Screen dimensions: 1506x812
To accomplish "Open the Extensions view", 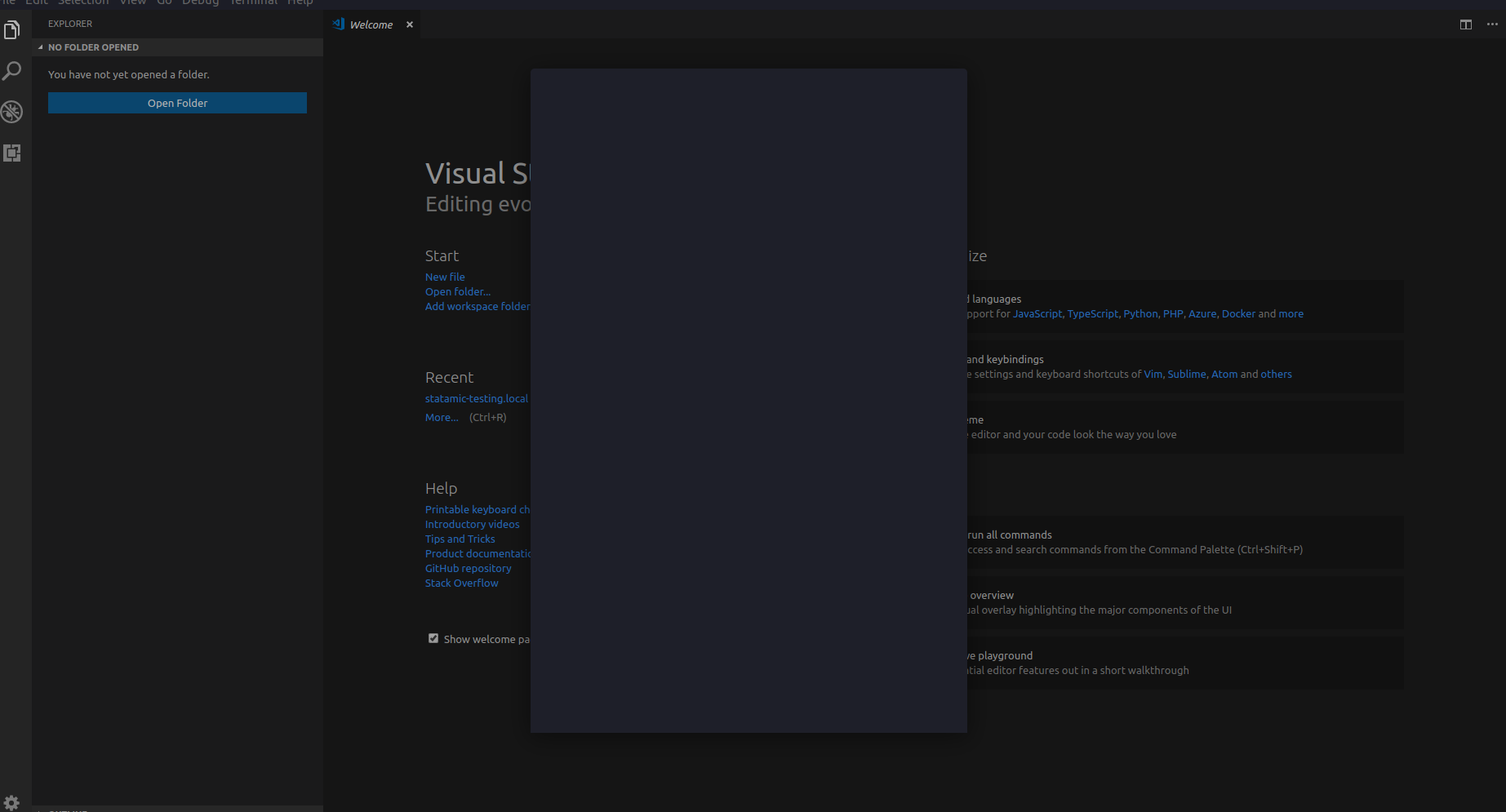I will tap(12, 153).
